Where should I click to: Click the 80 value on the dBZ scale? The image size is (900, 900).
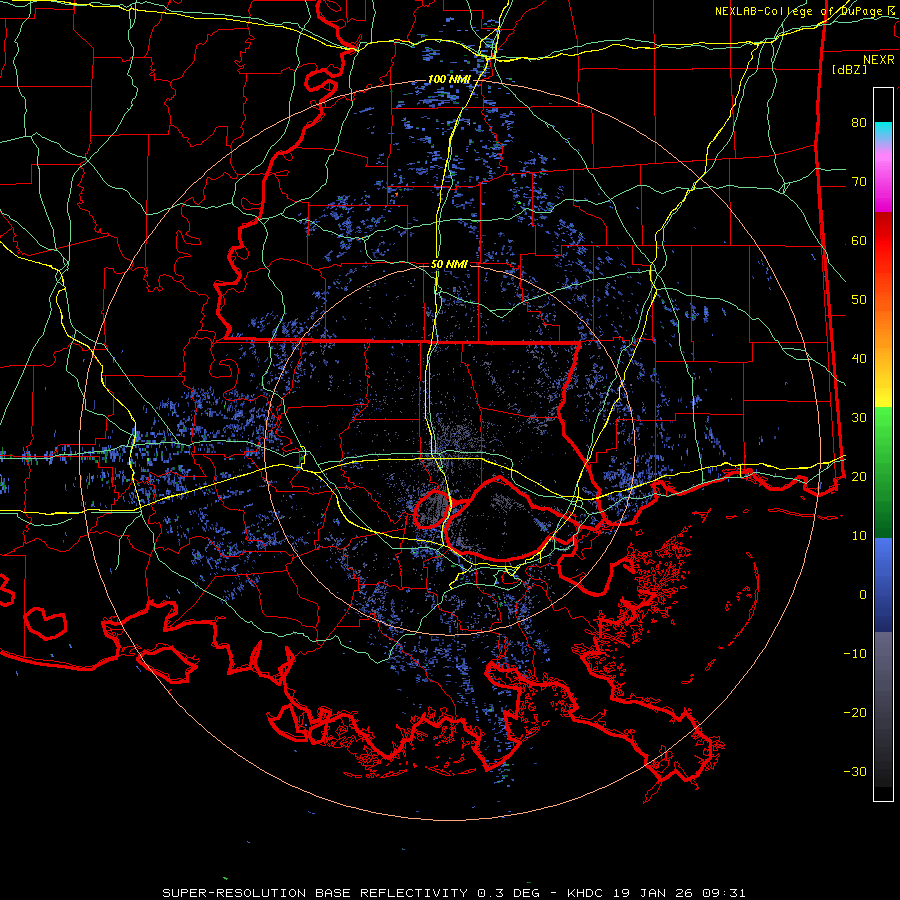tap(859, 122)
